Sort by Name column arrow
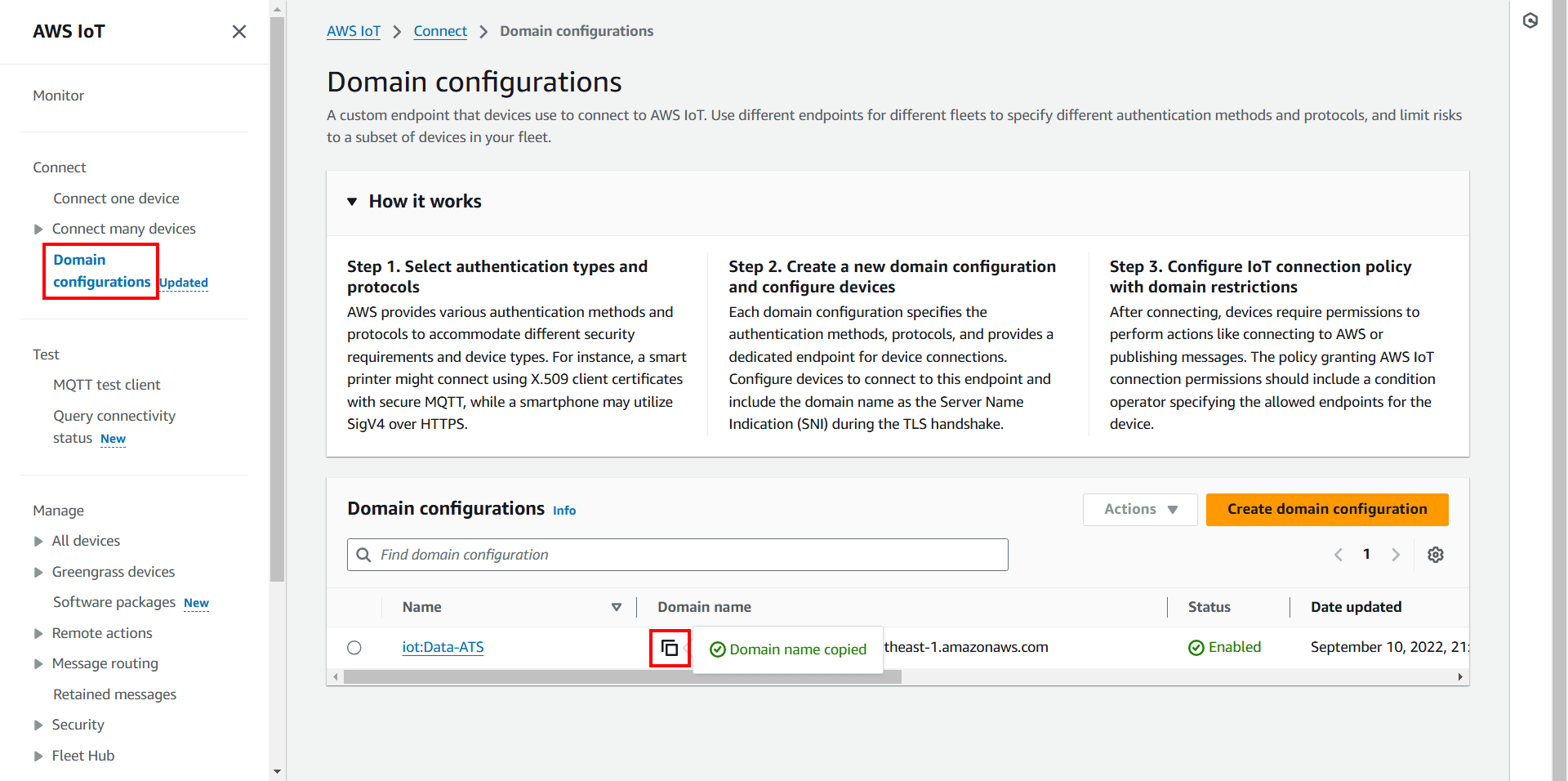This screenshot has width=1568, height=781. [x=617, y=607]
